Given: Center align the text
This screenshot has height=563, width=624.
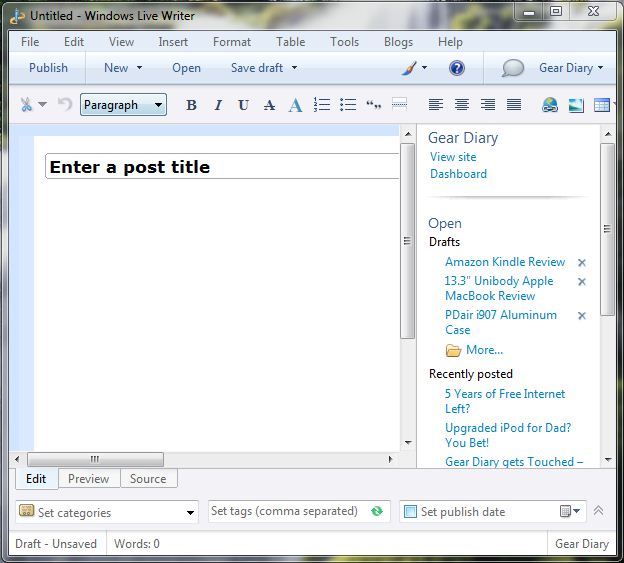Looking at the screenshot, I should [x=462, y=105].
